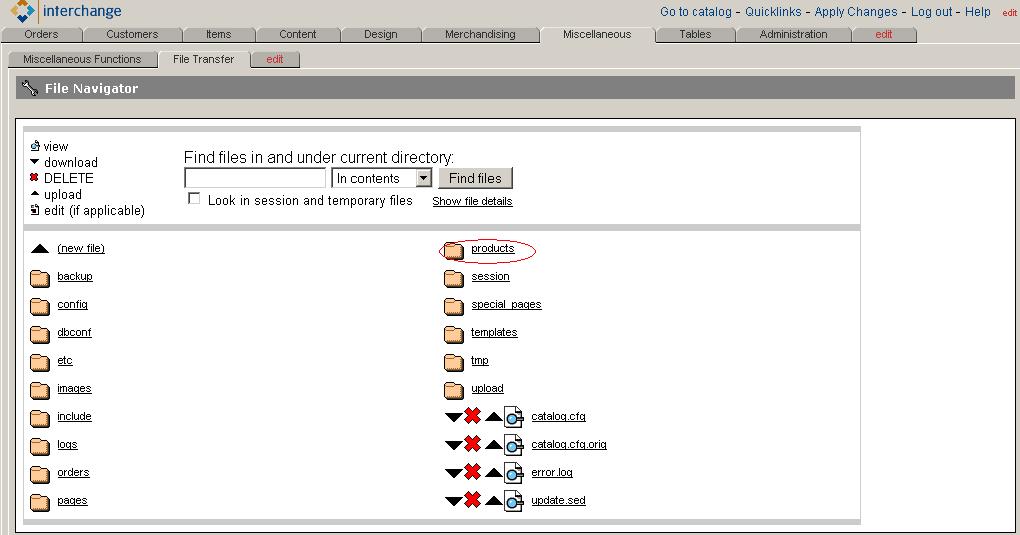Open the images folder icon
Image resolution: width=1020 pixels, height=535 pixels.
[40, 391]
